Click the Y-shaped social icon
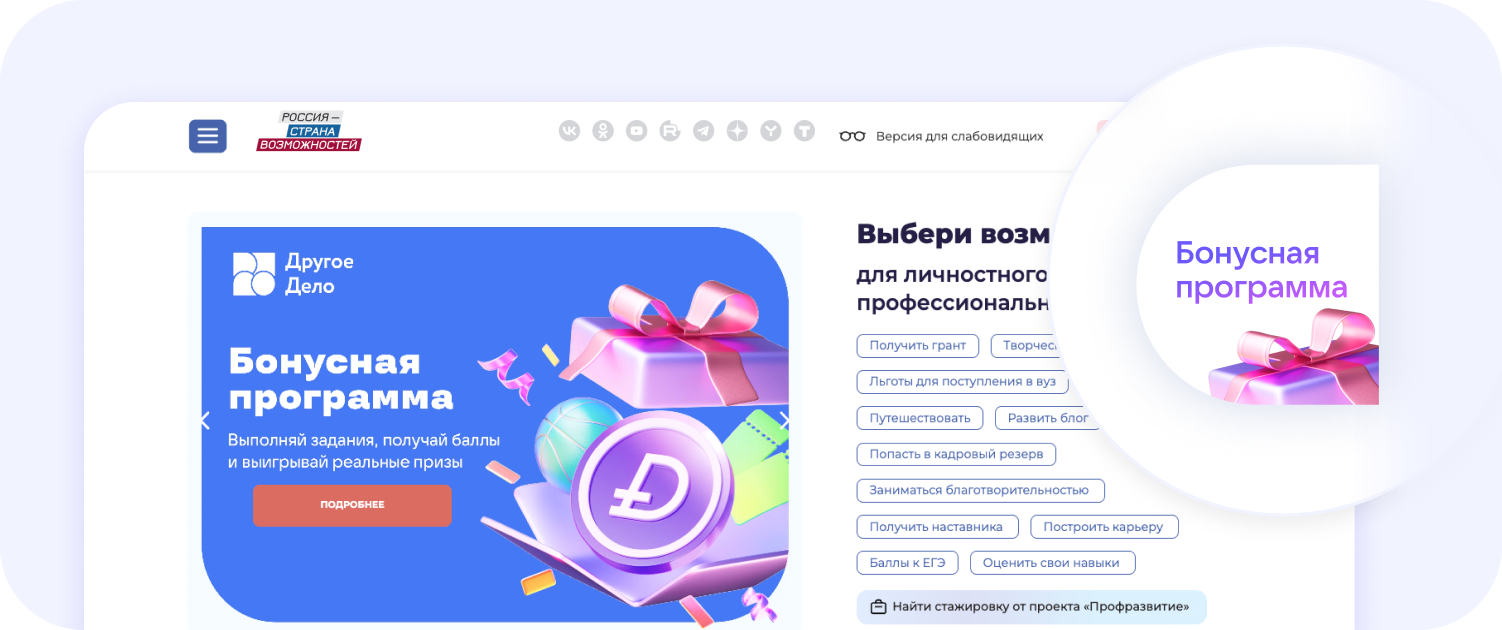The height and width of the screenshot is (630, 1502). pyautogui.click(x=771, y=131)
